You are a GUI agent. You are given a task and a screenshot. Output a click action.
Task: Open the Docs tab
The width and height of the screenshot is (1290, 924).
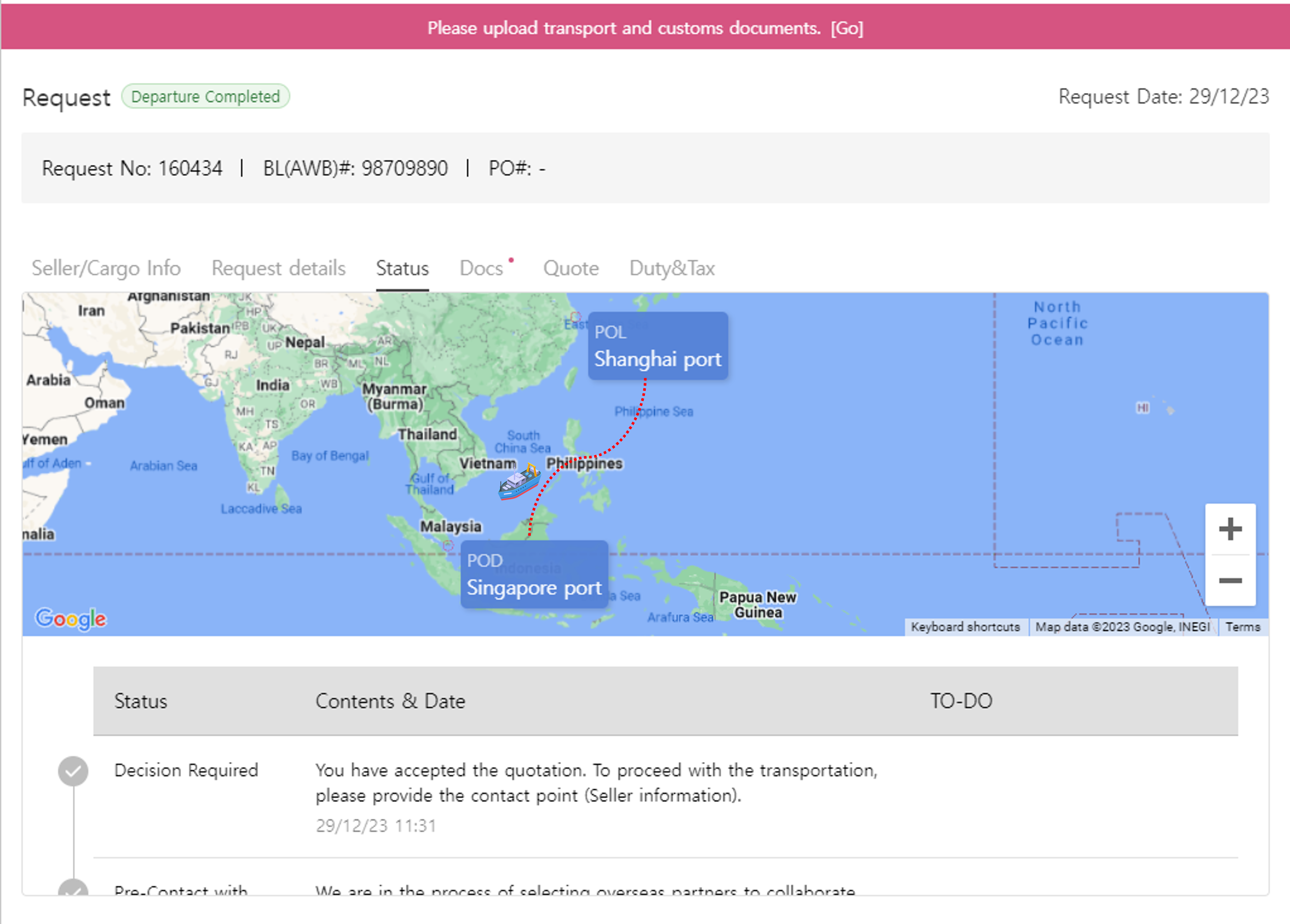481,268
